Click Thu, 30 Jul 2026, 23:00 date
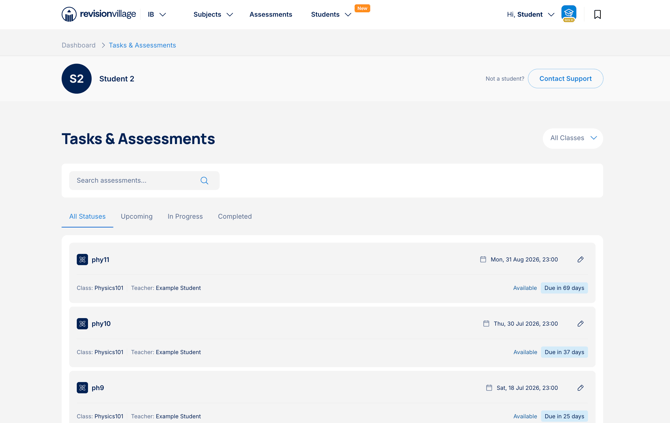 pyautogui.click(x=526, y=323)
